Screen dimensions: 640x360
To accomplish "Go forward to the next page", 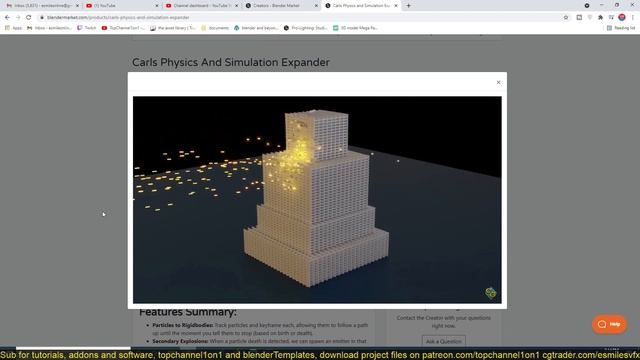I will [18, 18].
